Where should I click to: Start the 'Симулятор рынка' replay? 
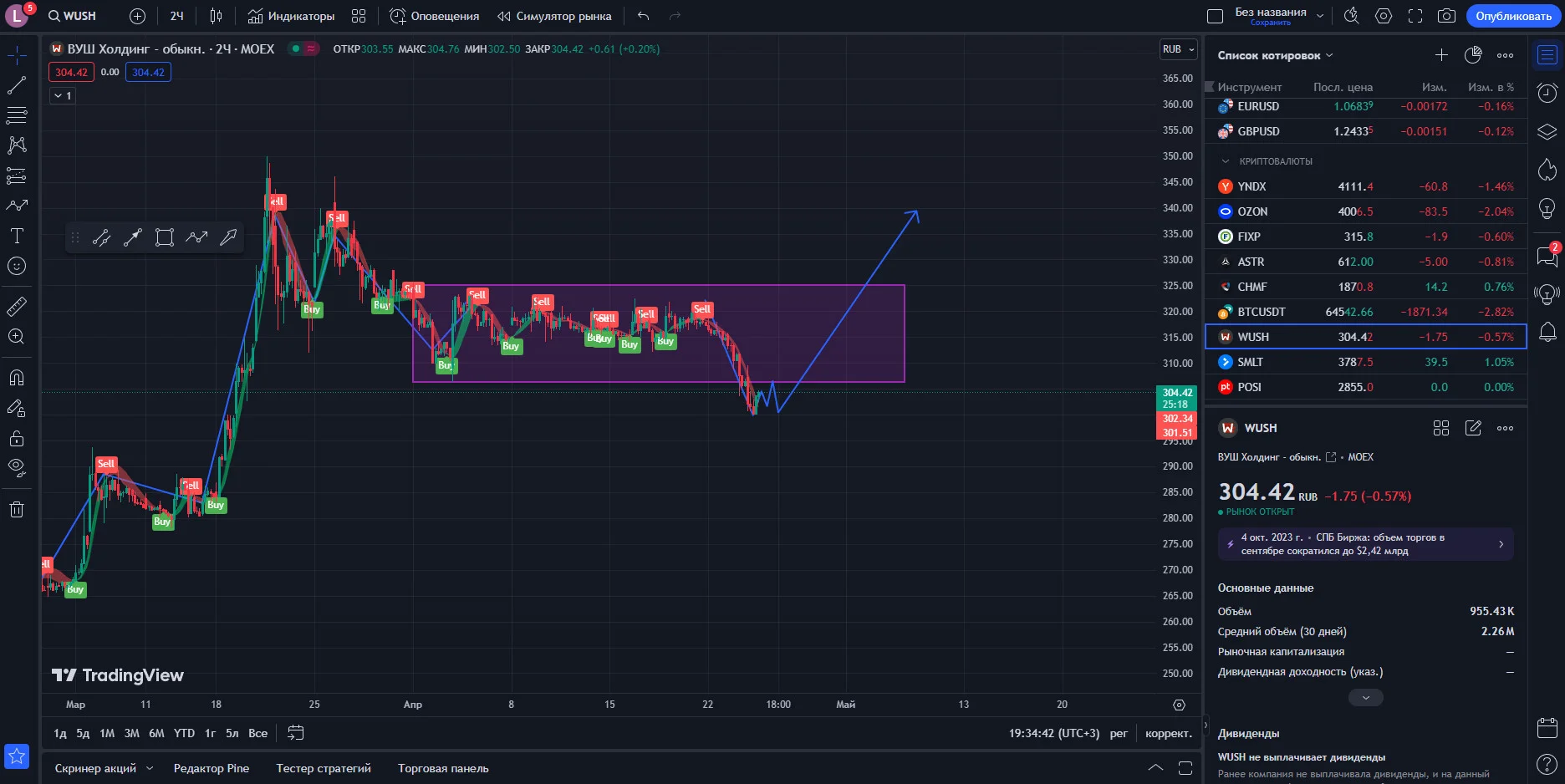point(554,16)
